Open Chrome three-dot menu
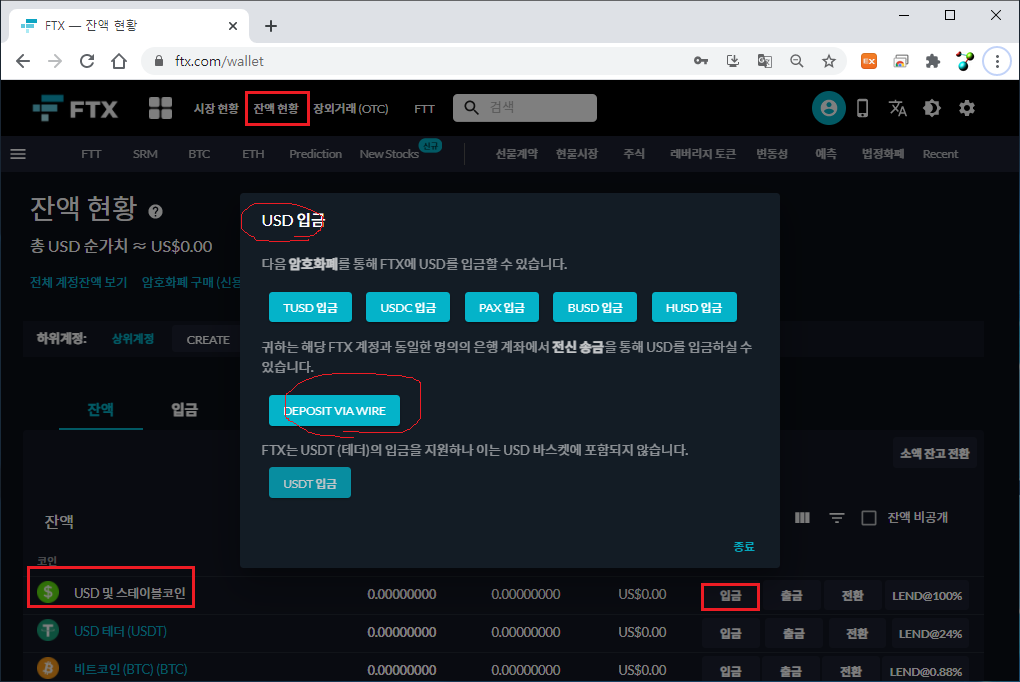 [997, 61]
